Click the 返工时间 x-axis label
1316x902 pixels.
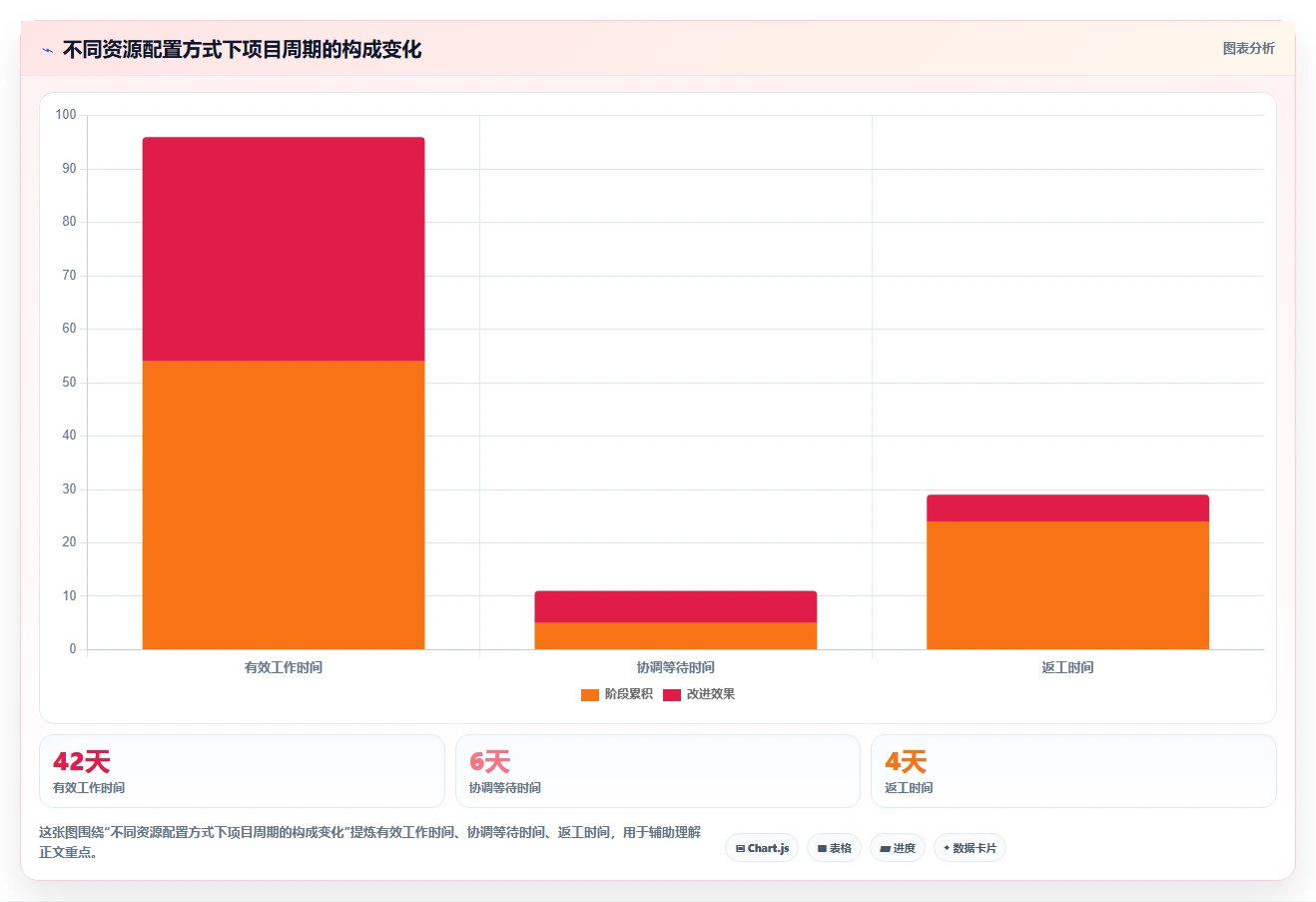(x=1067, y=667)
